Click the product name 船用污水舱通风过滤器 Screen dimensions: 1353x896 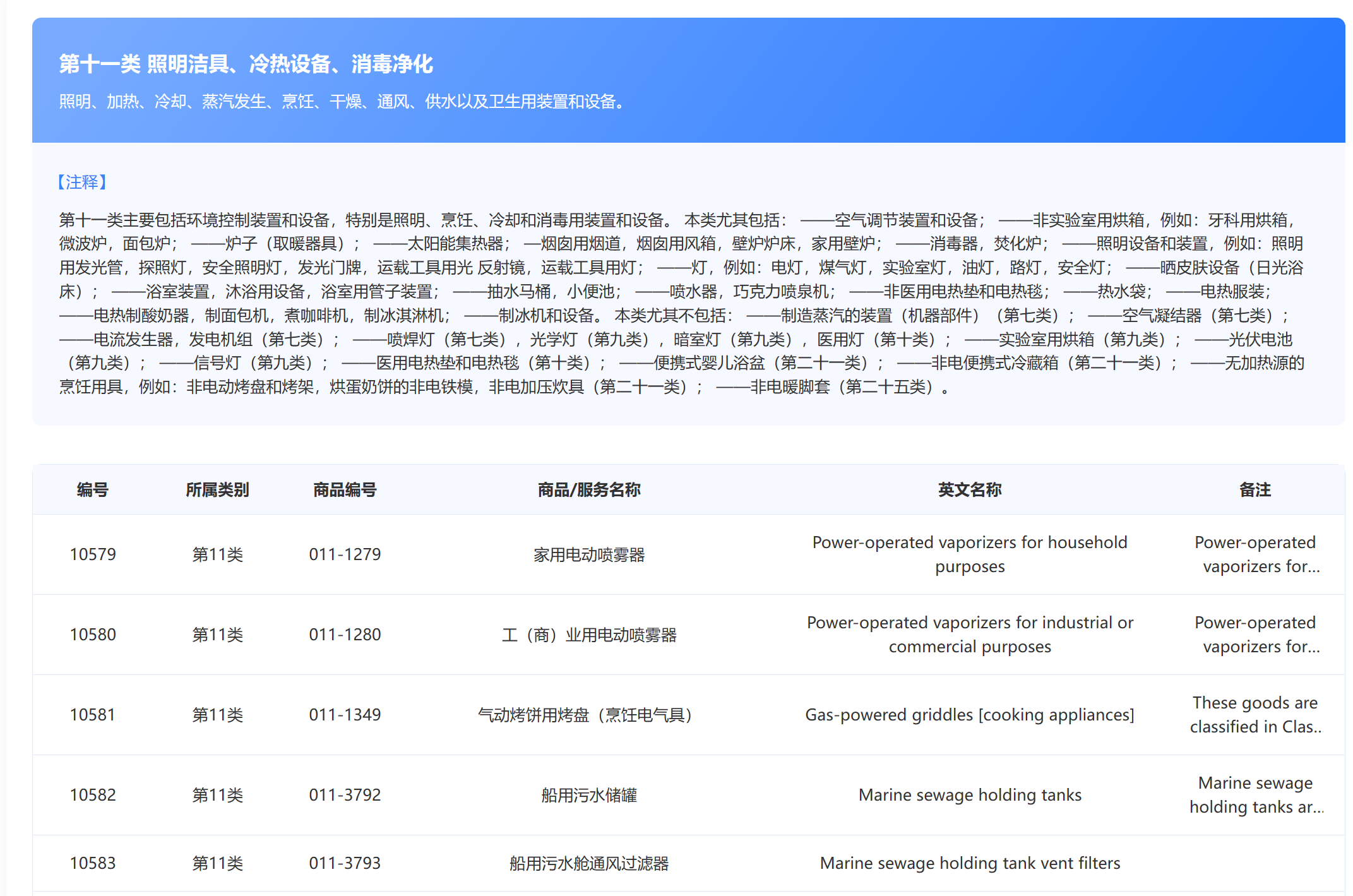tap(589, 863)
